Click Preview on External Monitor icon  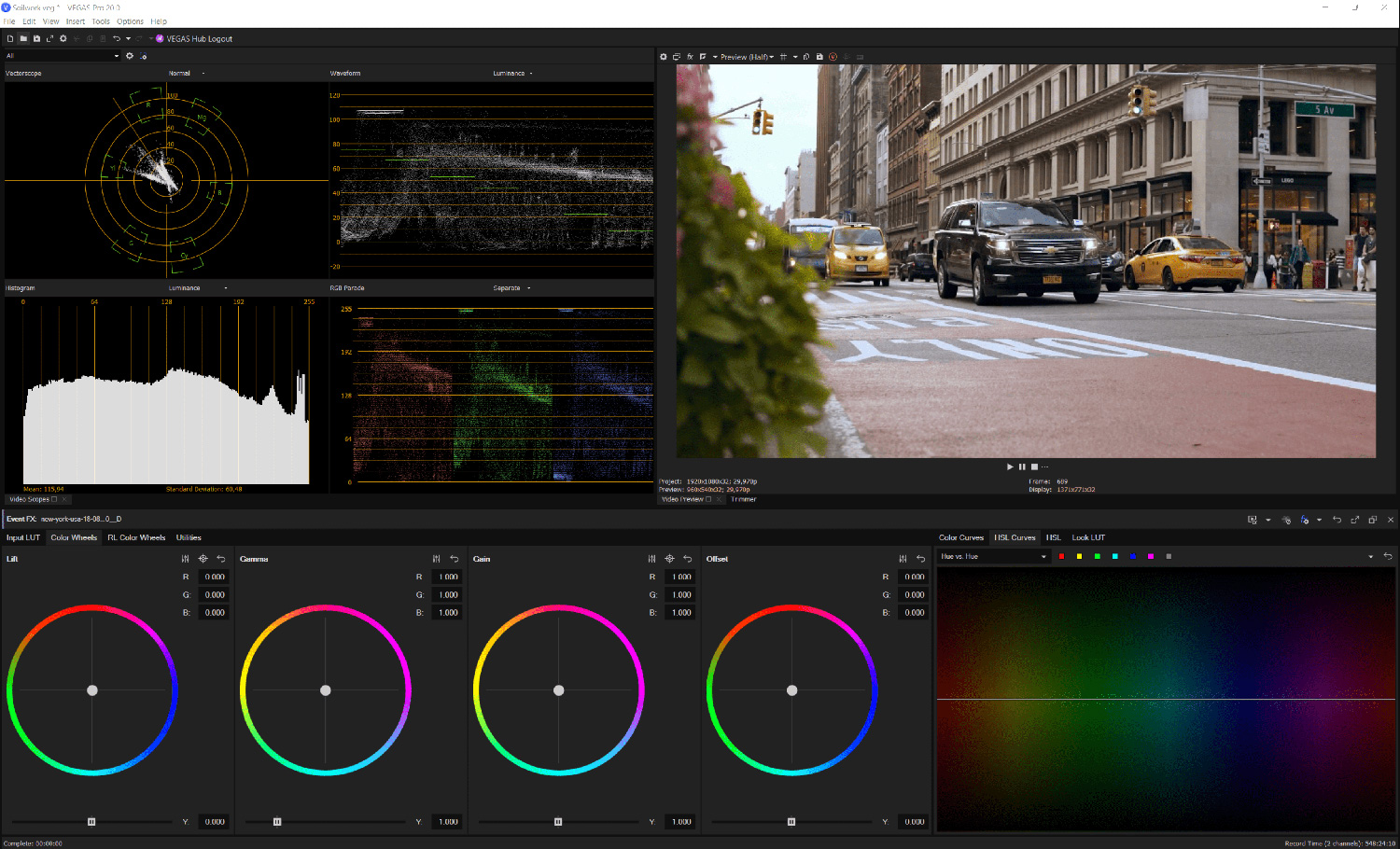[x=677, y=57]
